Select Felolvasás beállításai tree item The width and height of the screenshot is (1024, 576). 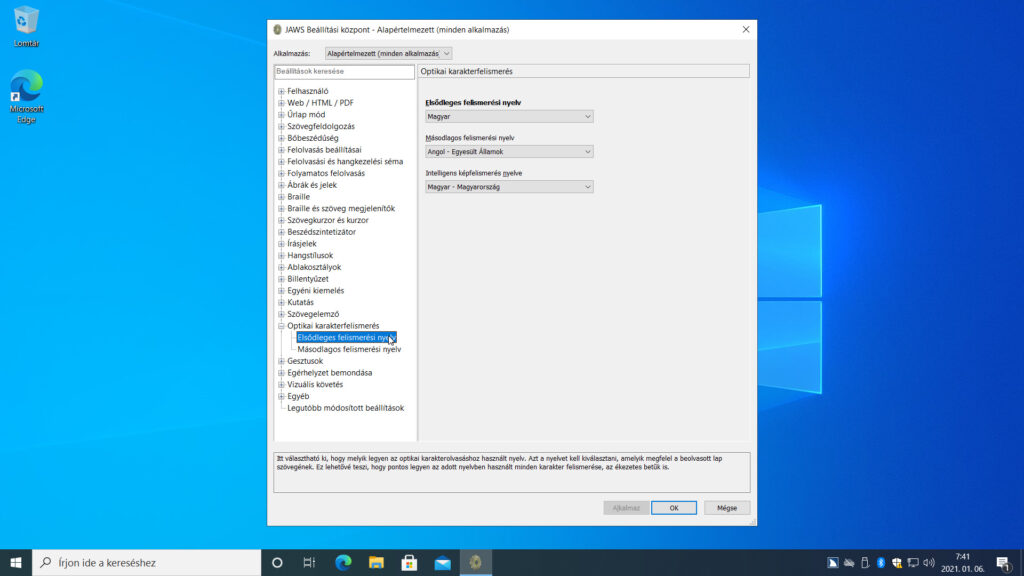tap(324, 150)
